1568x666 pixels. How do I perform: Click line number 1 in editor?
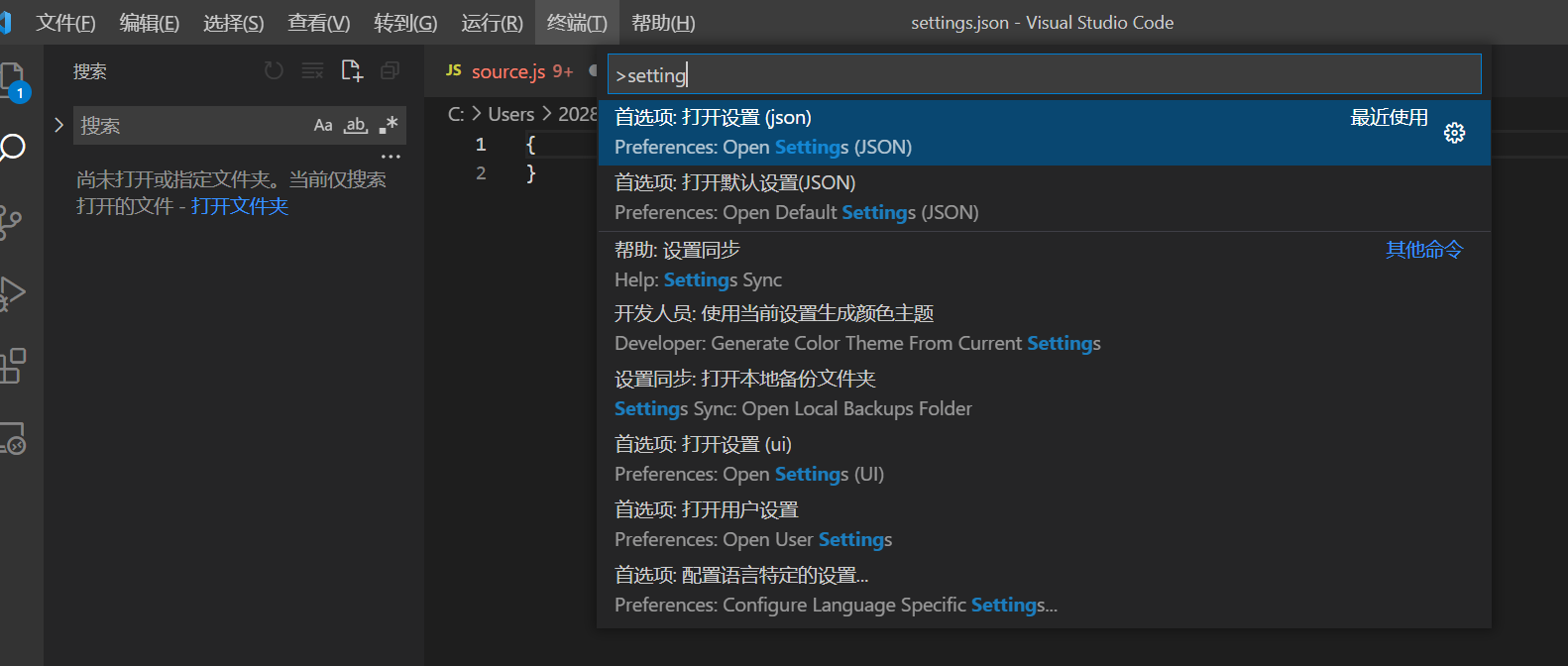click(481, 145)
